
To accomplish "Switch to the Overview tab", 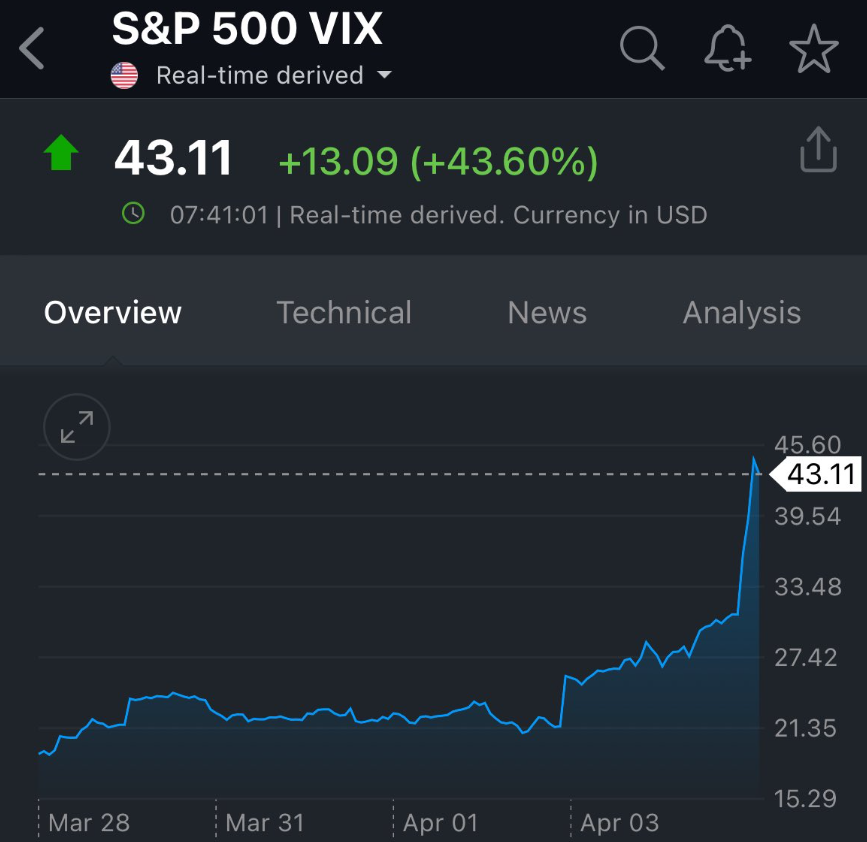I will coord(113,313).
